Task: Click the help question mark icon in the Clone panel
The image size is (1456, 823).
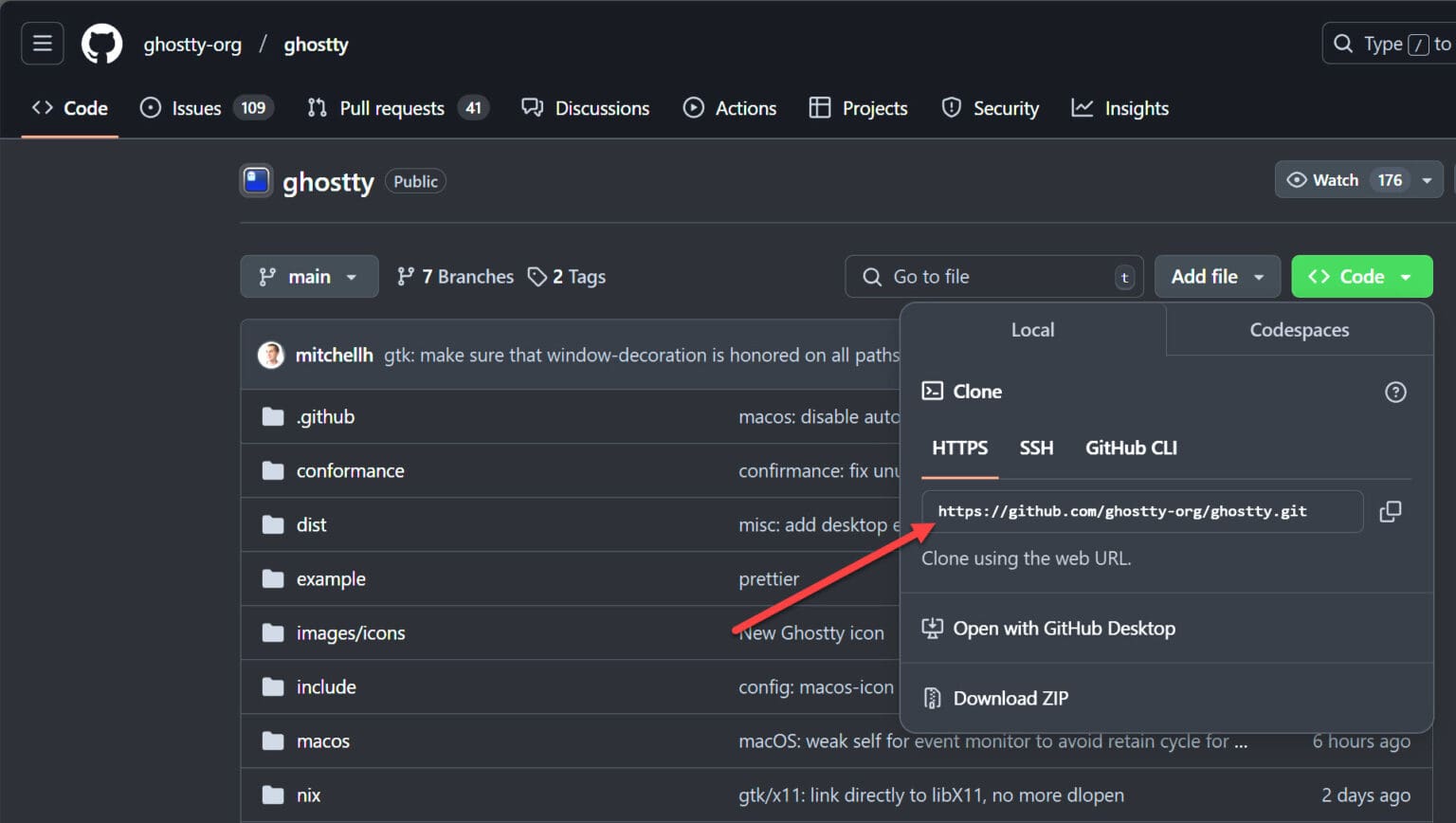Action: 1395,392
